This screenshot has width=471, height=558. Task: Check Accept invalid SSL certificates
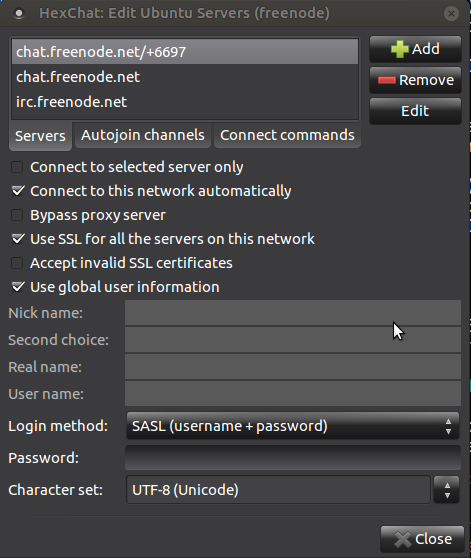coord(17,263)
